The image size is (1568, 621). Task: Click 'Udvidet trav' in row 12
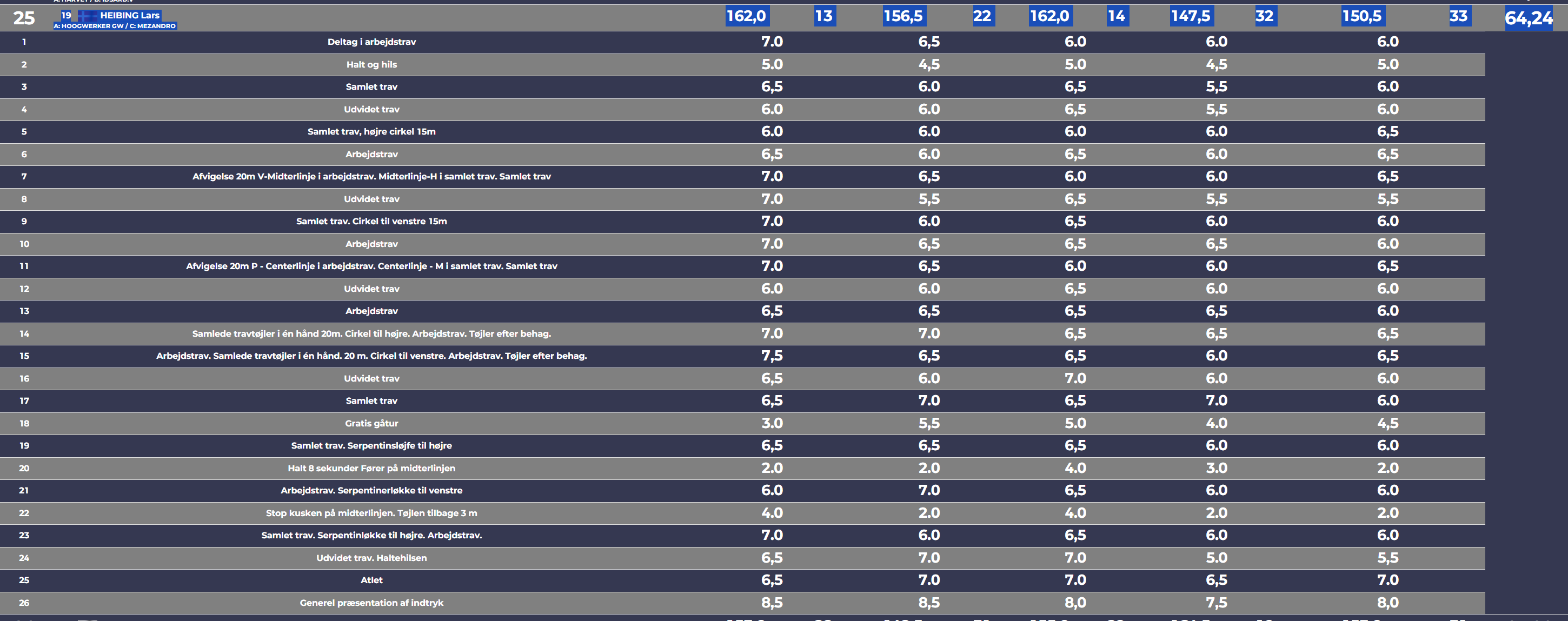pos(371,289)
